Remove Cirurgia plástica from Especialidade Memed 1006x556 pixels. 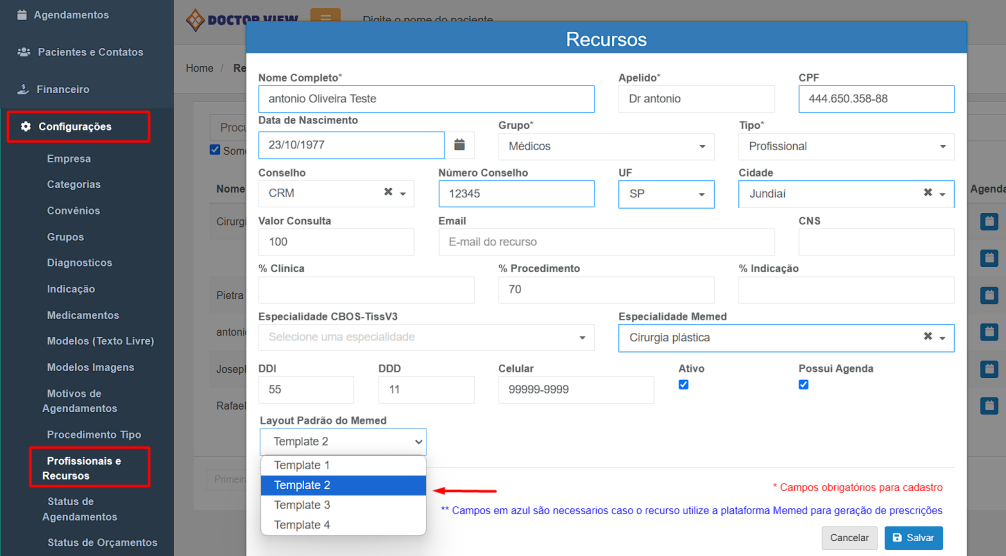[x=927, y=337]
